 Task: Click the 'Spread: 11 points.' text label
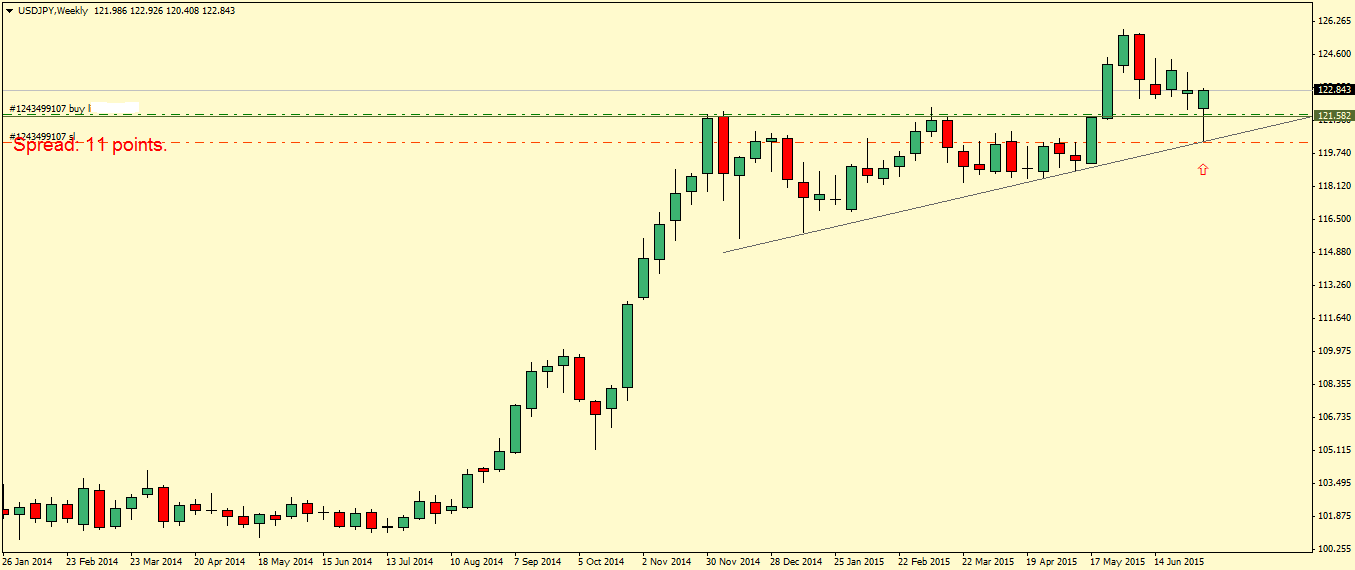(x=89, y=145)
